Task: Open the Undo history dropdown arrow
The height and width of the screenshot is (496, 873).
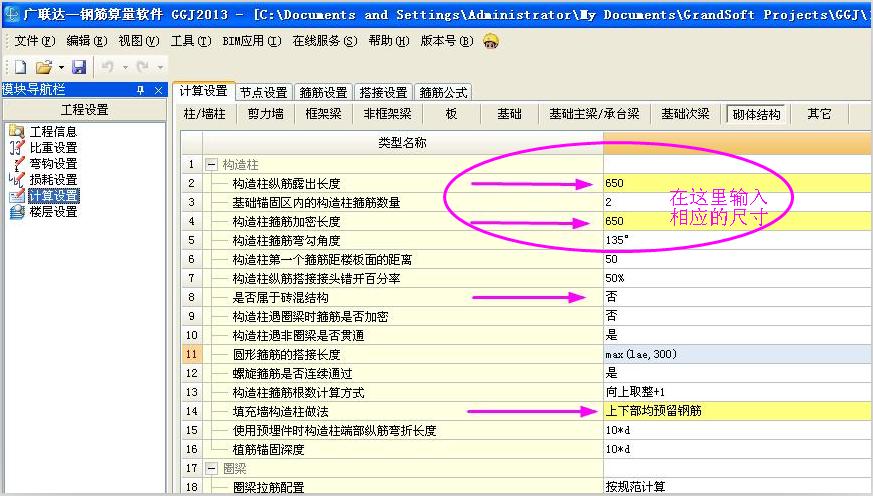Action: (125, 67)
